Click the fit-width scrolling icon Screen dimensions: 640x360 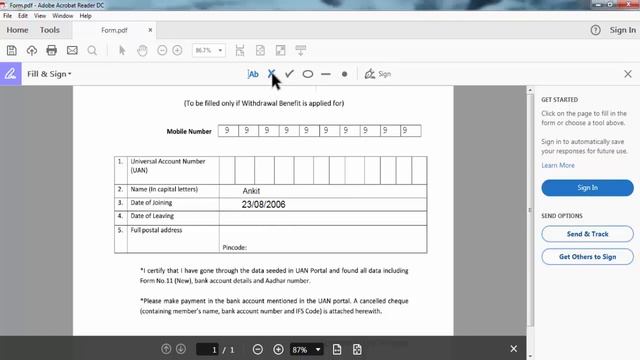pyautogui.click(x=240, y=50)
